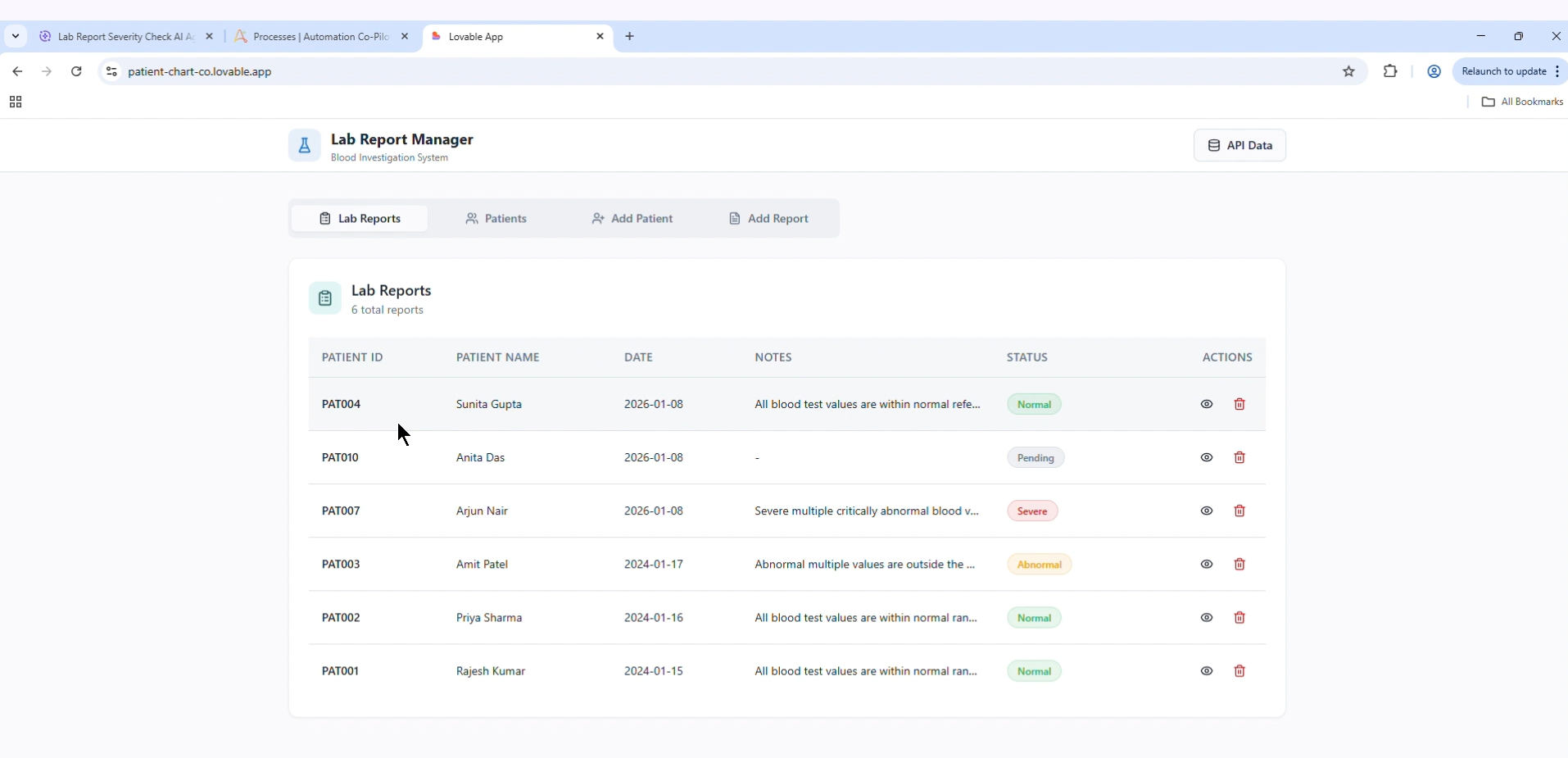Viewport: 1568px width, 758px height.
Task: Show PAT004 report details with eye icon
Action: tap(1207, 404)
